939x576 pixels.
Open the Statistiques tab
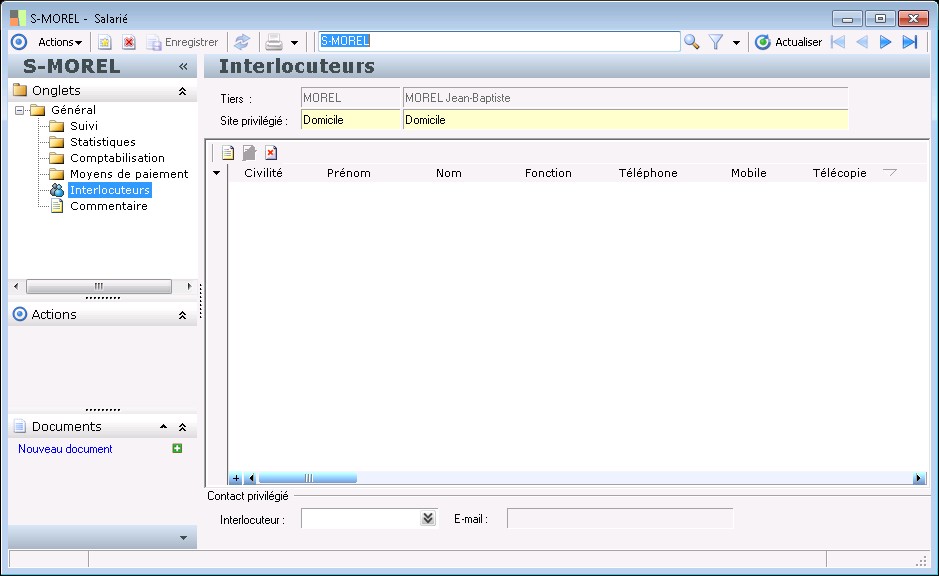[x=103, y=142]
